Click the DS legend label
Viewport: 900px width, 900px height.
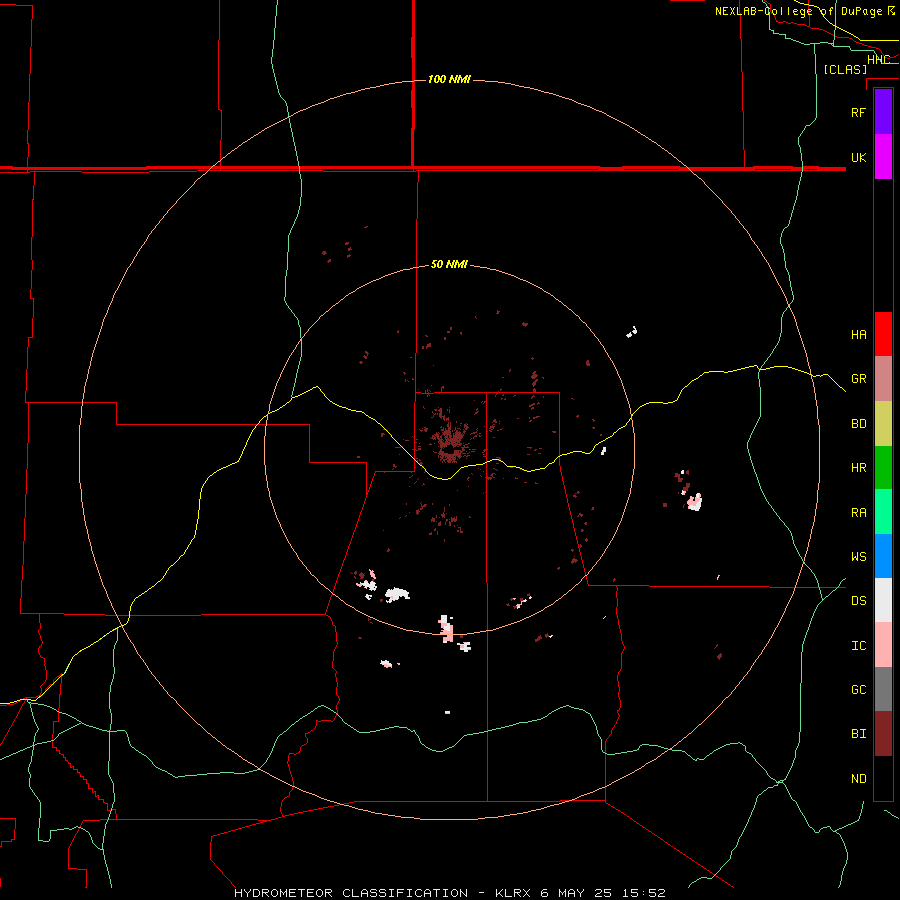858,601
